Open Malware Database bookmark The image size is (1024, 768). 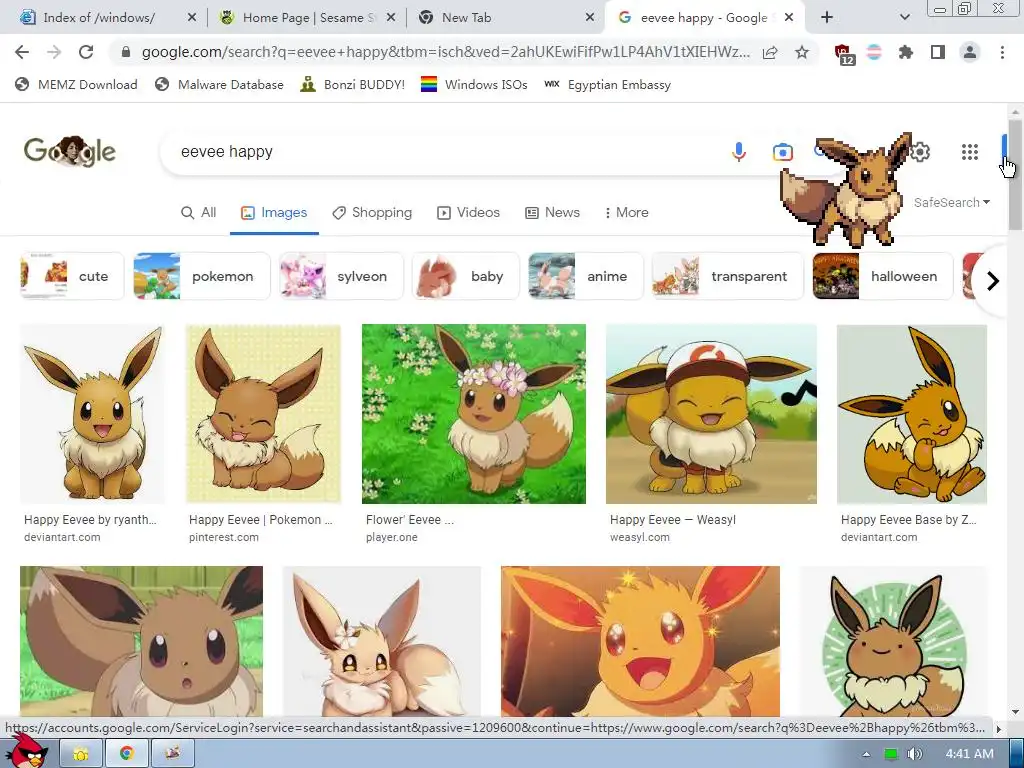[219, 84]
